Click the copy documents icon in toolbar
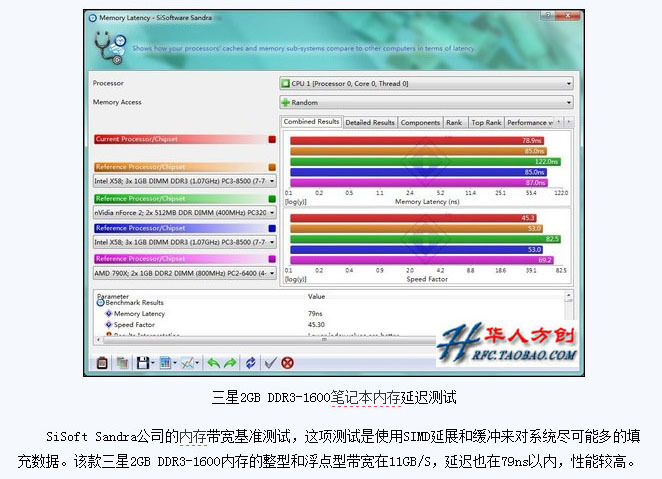662x479 pixels. click(122, 363)
